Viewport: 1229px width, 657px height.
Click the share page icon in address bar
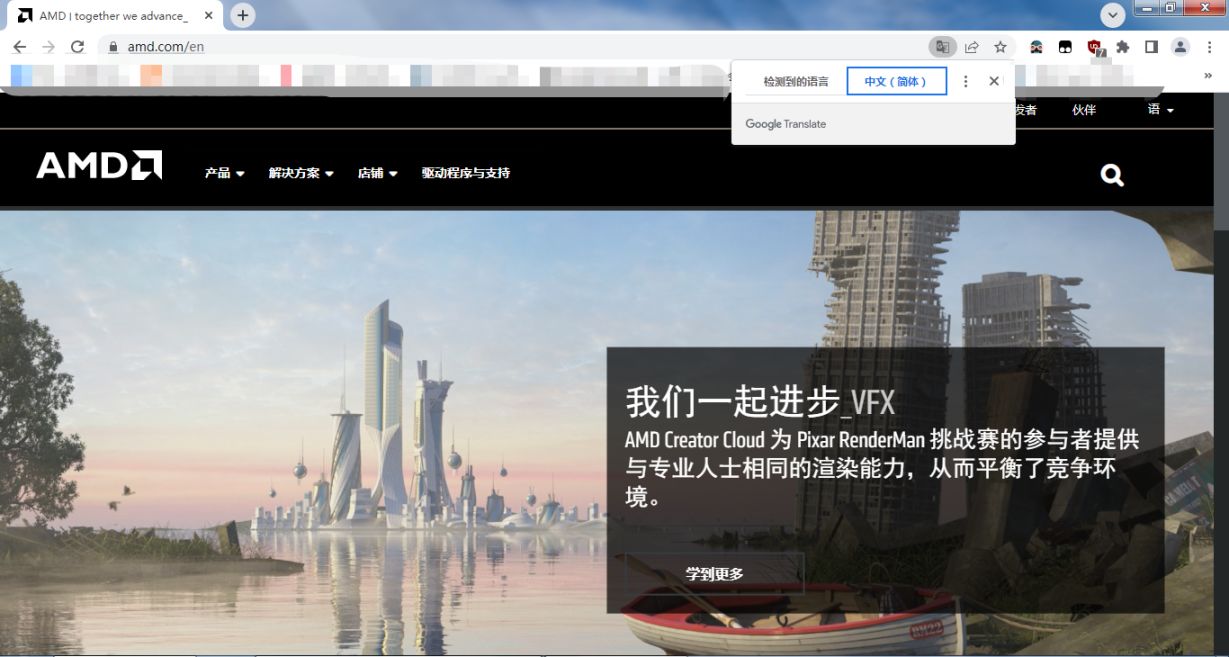pyautogui.click(x=971, y=47)
